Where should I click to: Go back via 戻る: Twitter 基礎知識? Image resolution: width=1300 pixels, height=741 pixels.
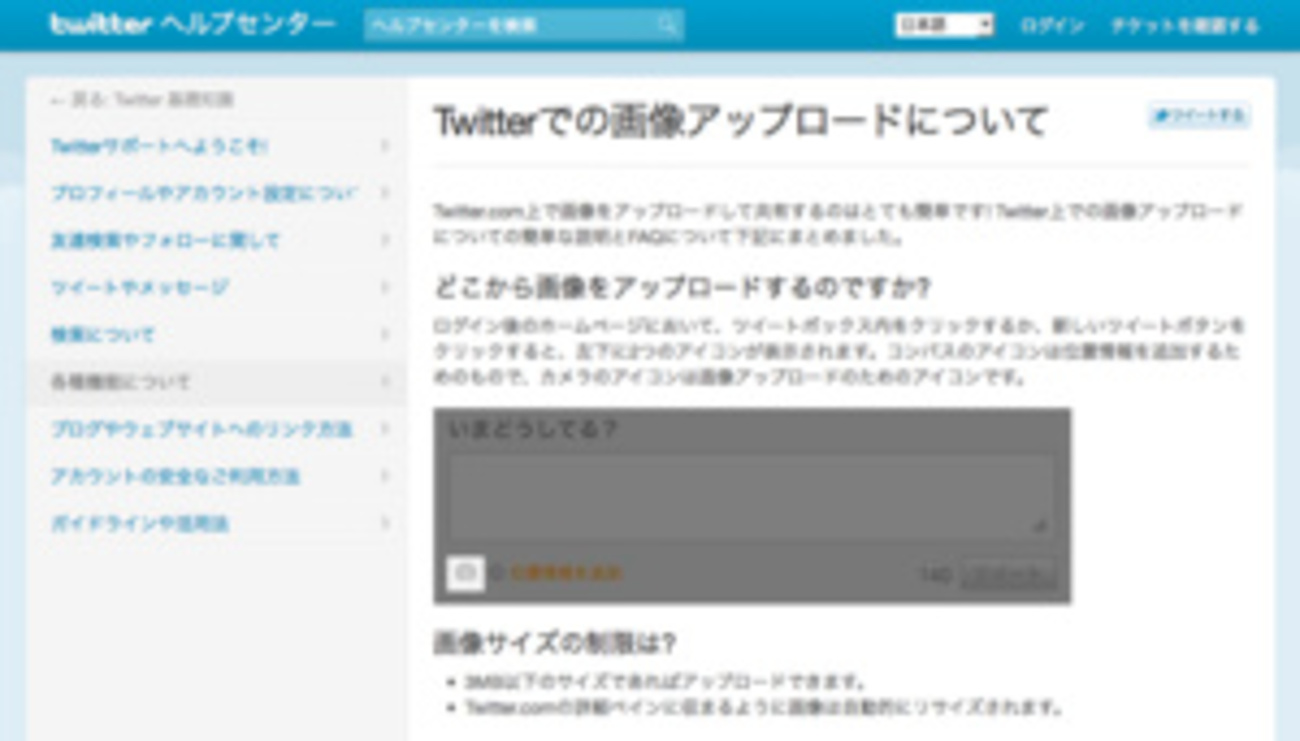coord(142,100)
